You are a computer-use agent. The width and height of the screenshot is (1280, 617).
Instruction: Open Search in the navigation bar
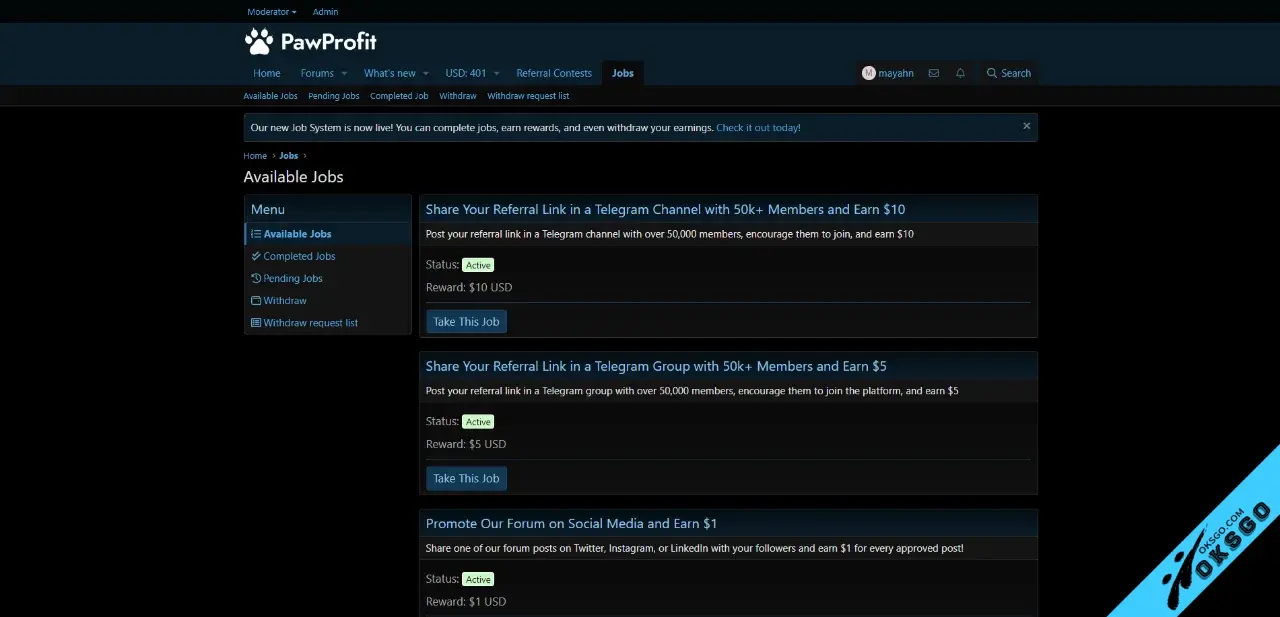pos(1008,73)
